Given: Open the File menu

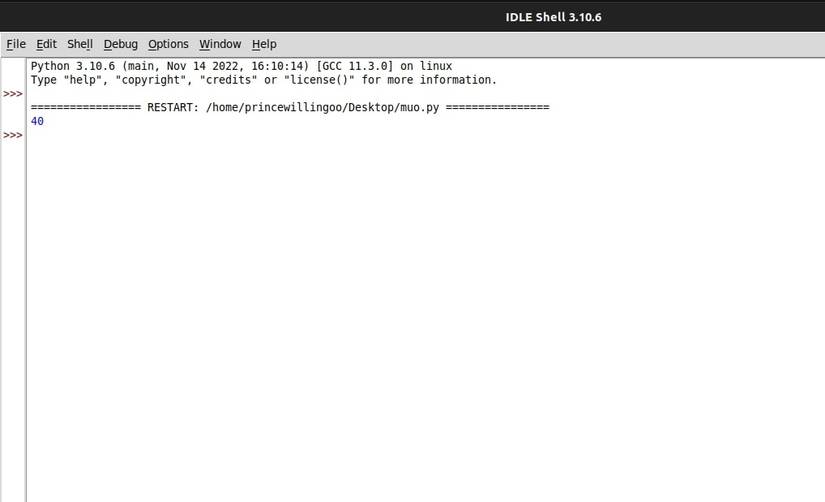Looking at the screenshot, I should (x=16, y=44).
